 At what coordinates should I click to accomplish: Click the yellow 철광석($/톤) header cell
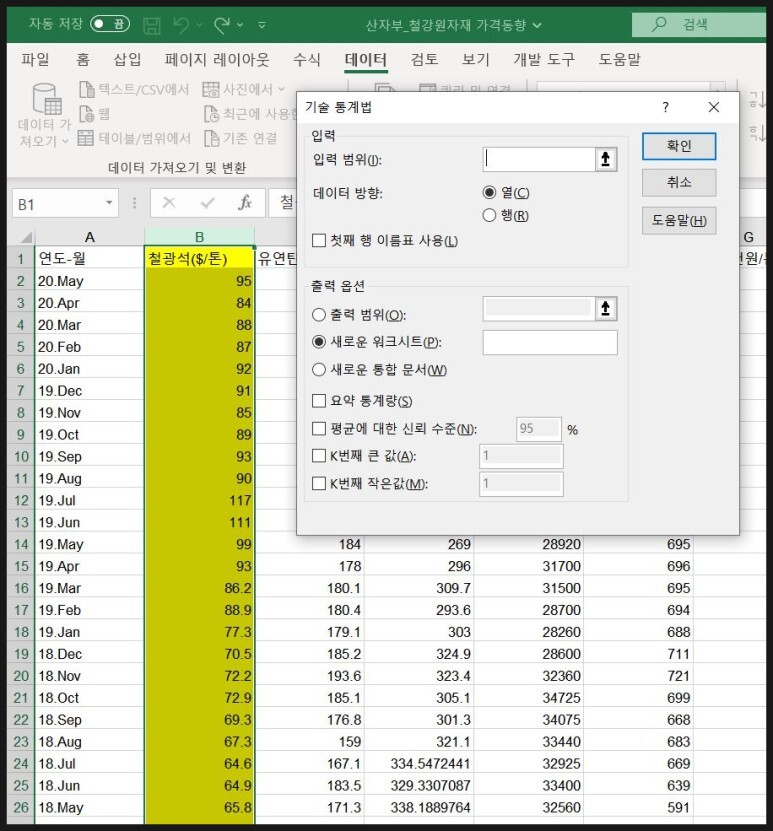199,258
